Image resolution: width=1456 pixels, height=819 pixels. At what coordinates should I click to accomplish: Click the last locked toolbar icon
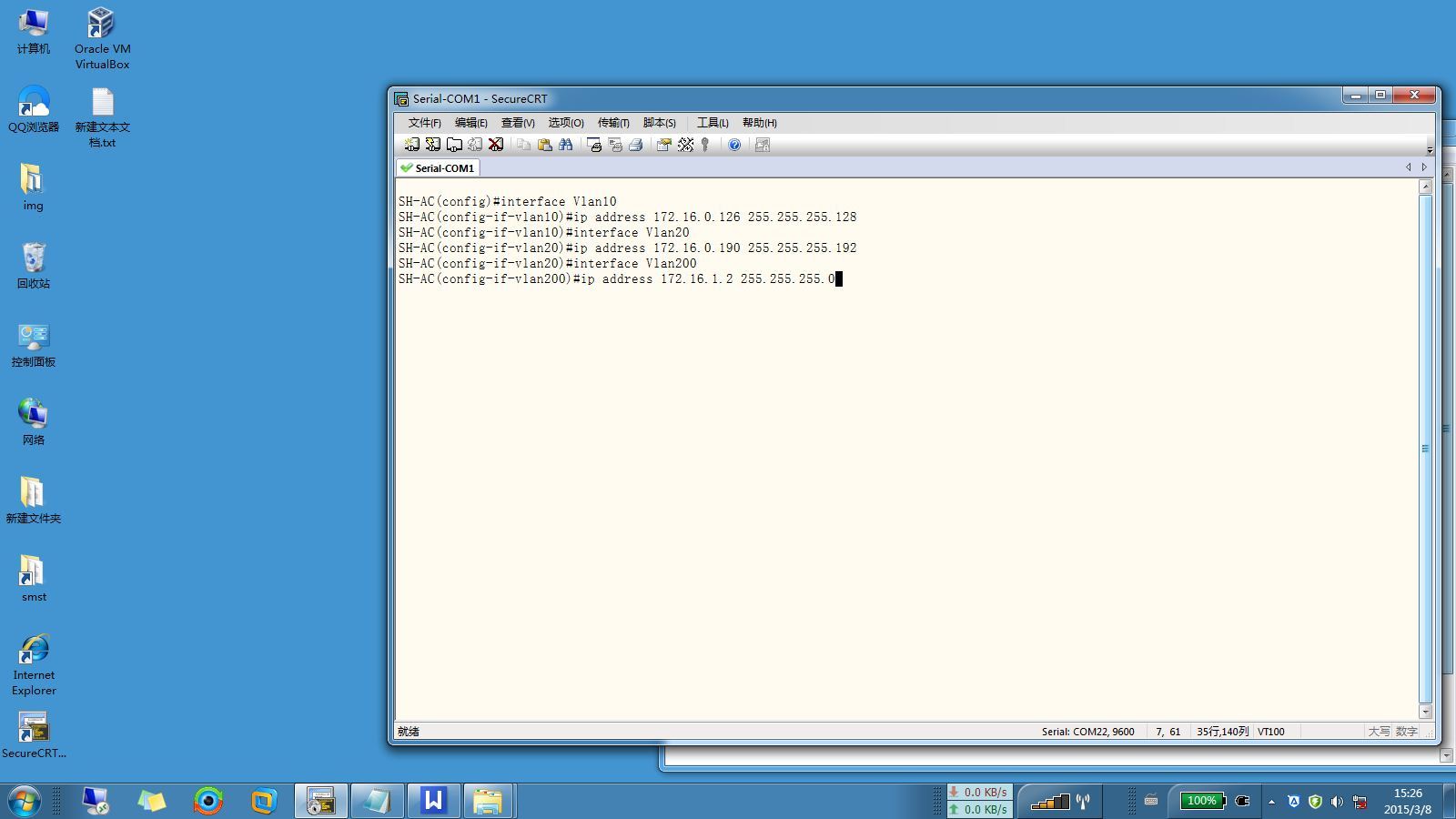(x=763, y=145)
